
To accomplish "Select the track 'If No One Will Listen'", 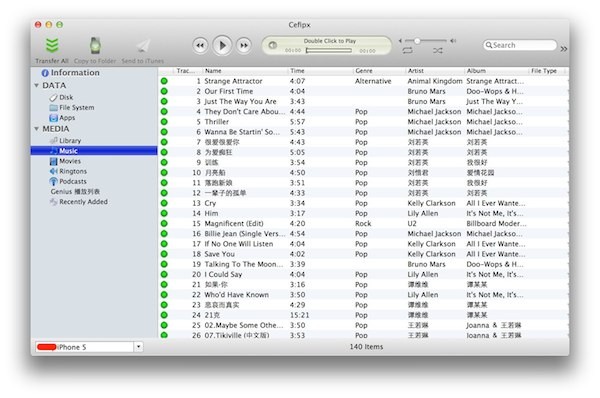I will click(x=239, y=244).
